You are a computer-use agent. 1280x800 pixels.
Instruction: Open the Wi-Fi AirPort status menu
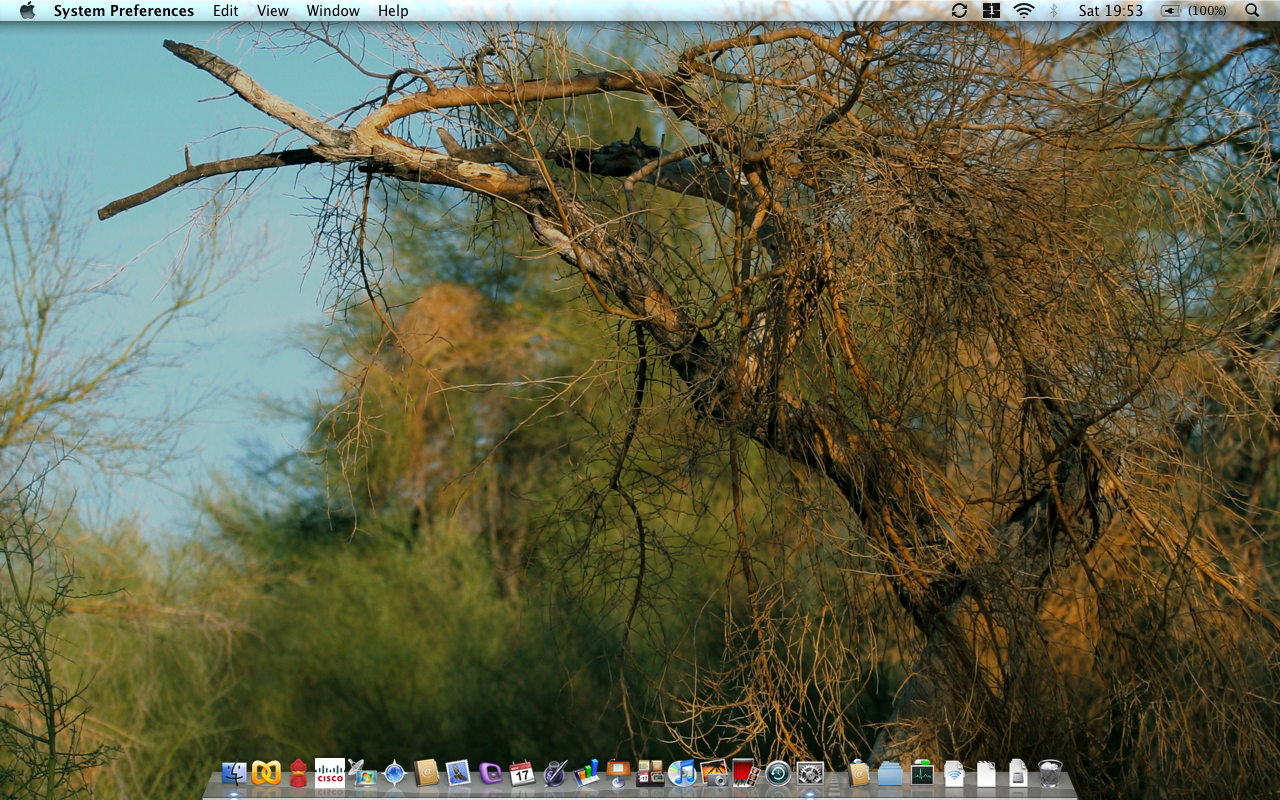1023,11
